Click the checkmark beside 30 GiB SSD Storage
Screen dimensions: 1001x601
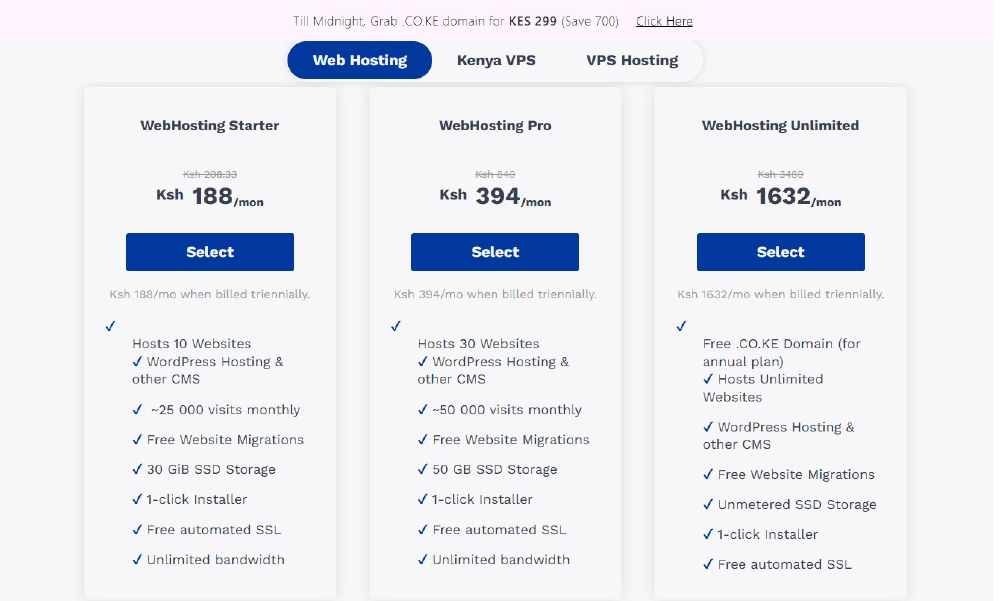tap(138, 469)
